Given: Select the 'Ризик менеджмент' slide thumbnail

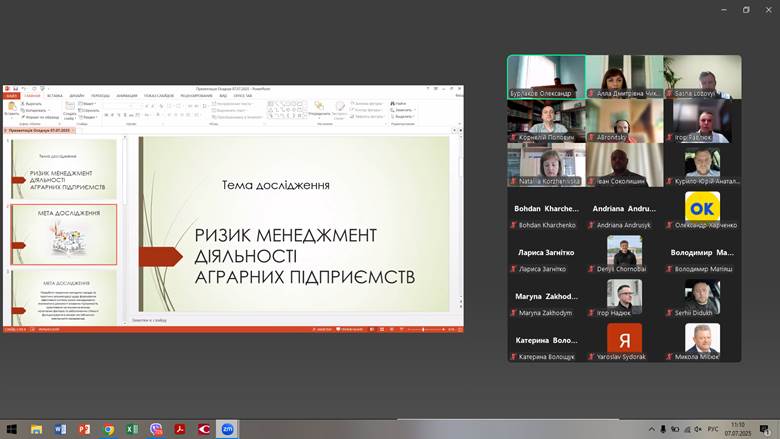Looking at the screenshot, I should click(x=64, y=169).
